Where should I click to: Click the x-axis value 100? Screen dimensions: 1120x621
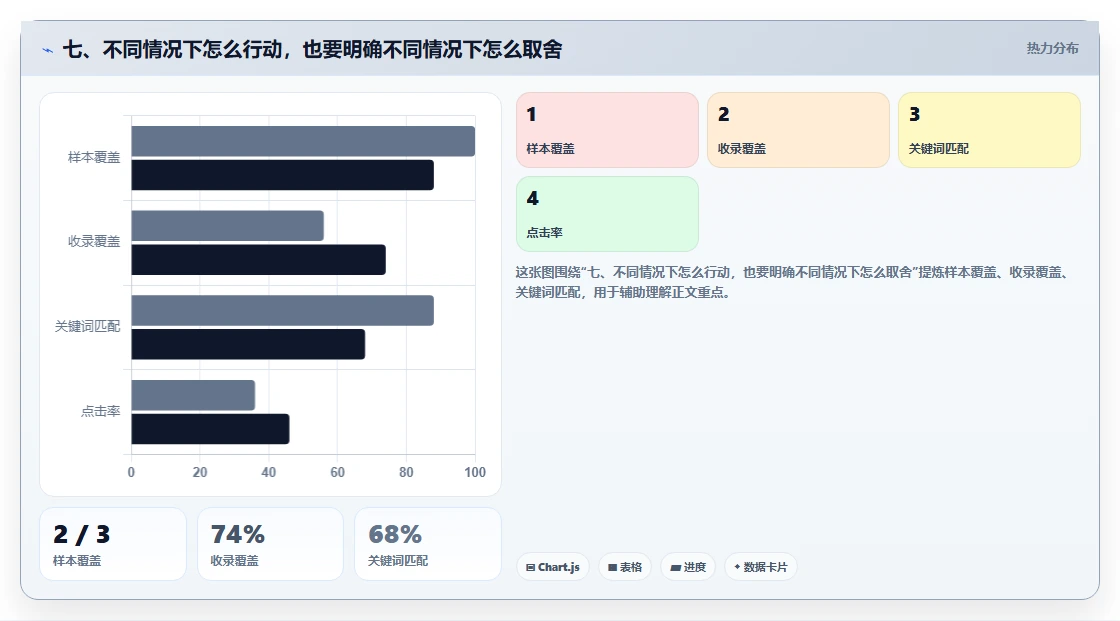click(475, 472)
